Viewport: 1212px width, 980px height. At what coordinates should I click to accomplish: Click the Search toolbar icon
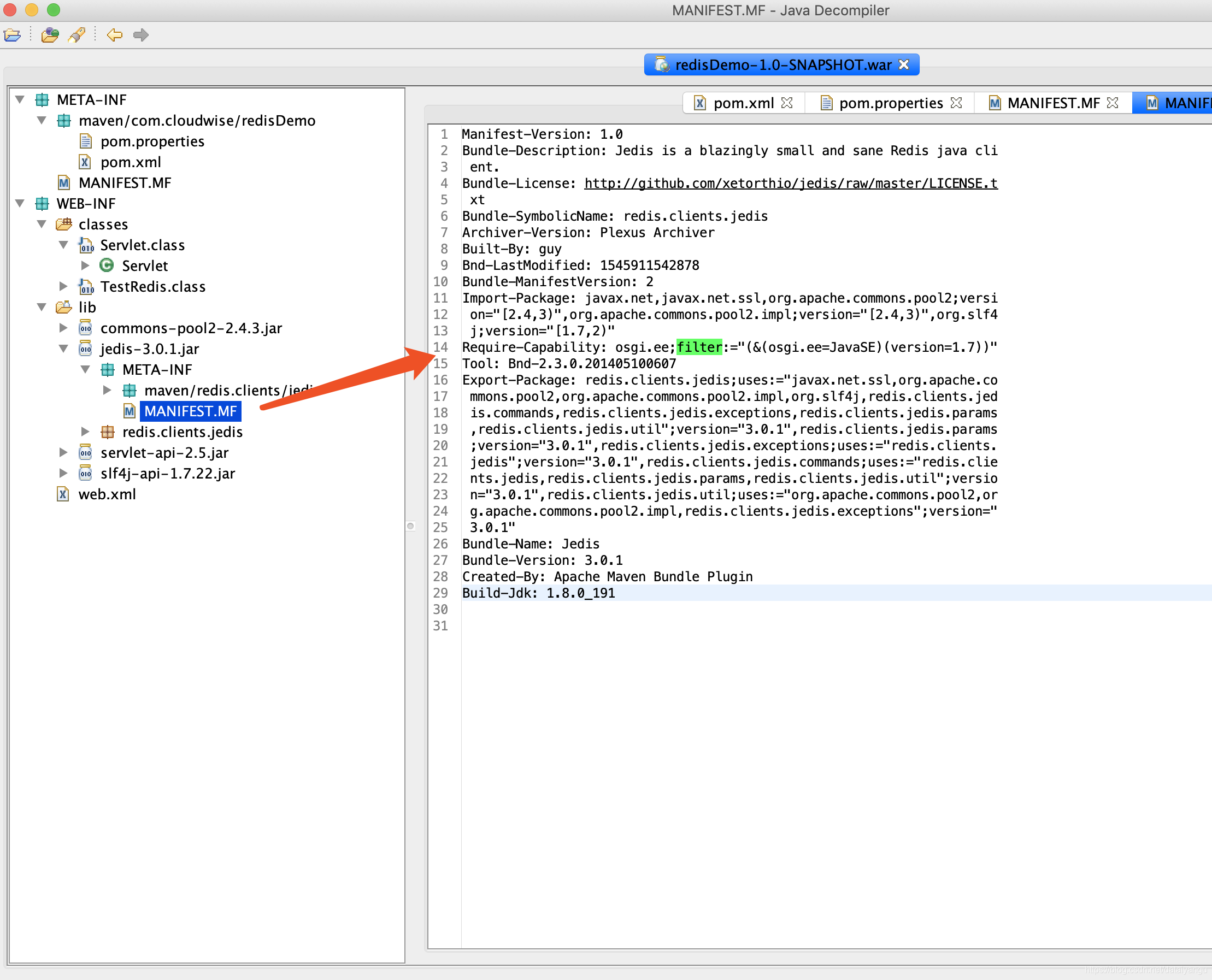point(77,35)
